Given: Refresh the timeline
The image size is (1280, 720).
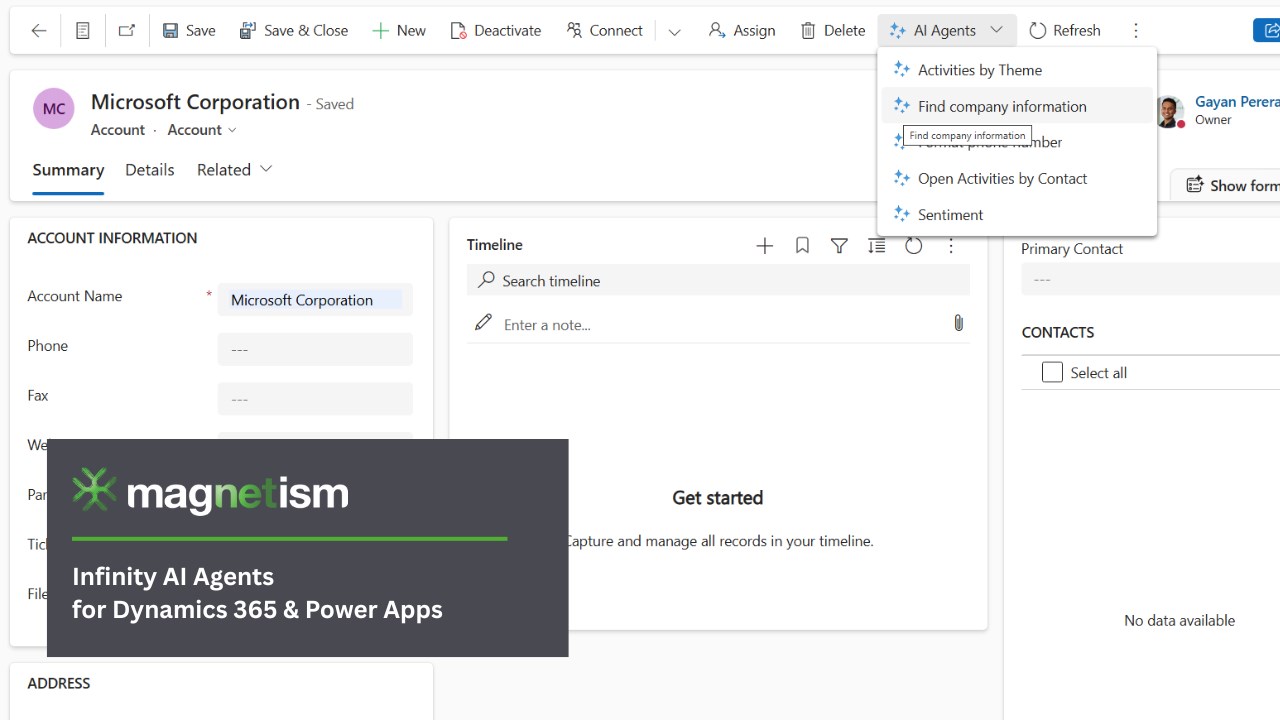Looking at the screenshot, I should pyautogui.click(x=913, y=246).
